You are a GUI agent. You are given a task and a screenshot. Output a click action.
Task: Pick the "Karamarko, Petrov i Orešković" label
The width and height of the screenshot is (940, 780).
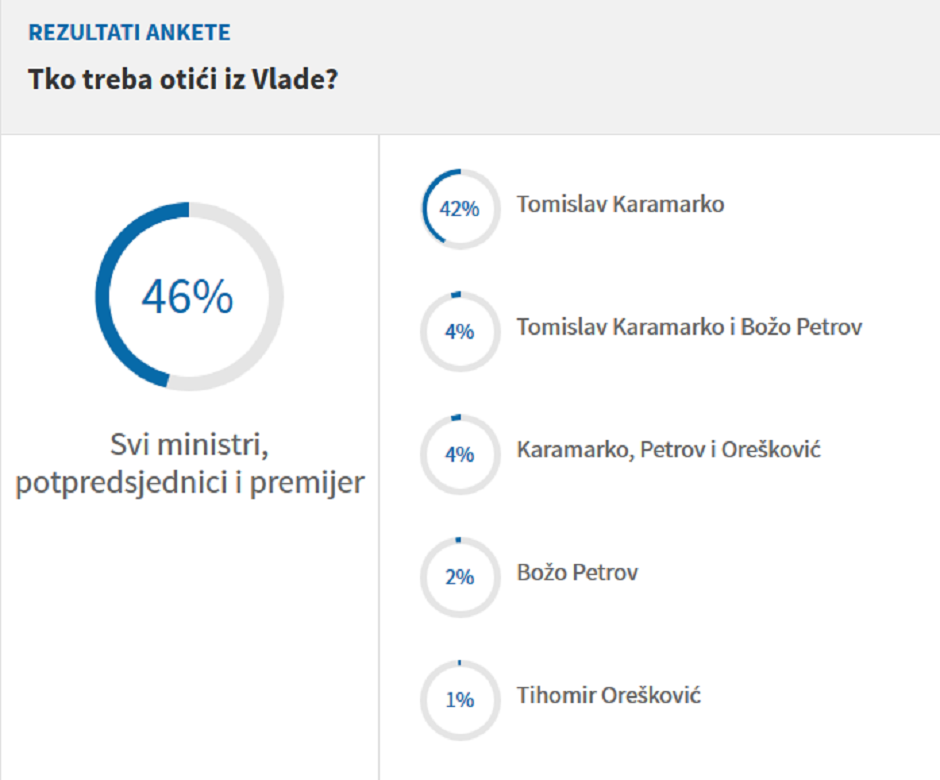click(668, 450)
